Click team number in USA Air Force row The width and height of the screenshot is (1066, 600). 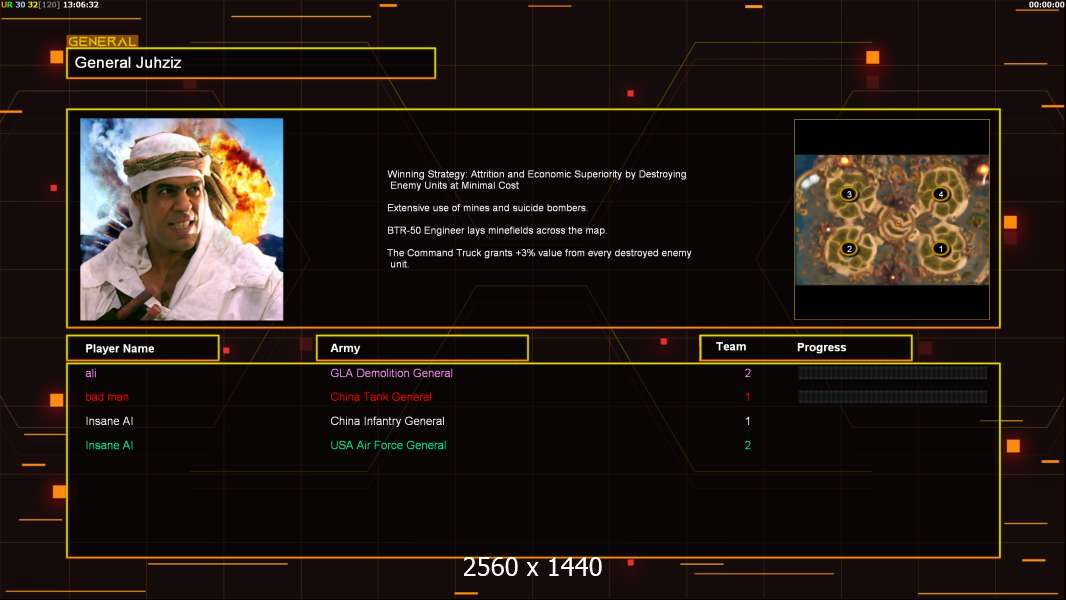tap(748, 445)
